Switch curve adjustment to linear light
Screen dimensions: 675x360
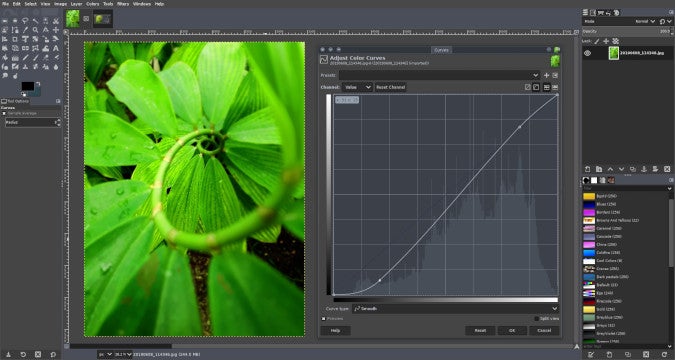[528, 87]
